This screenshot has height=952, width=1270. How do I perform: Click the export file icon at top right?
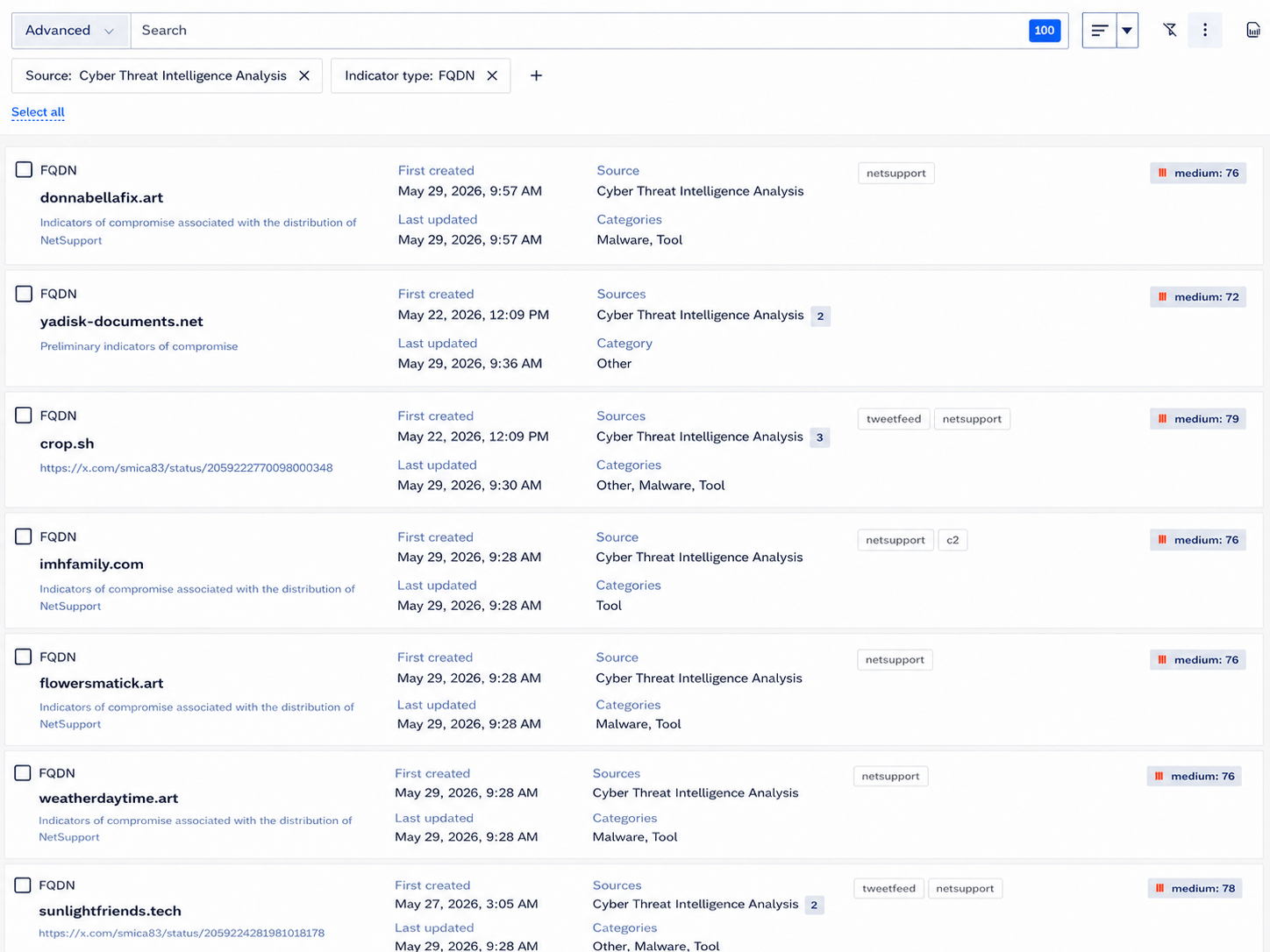1253,31
